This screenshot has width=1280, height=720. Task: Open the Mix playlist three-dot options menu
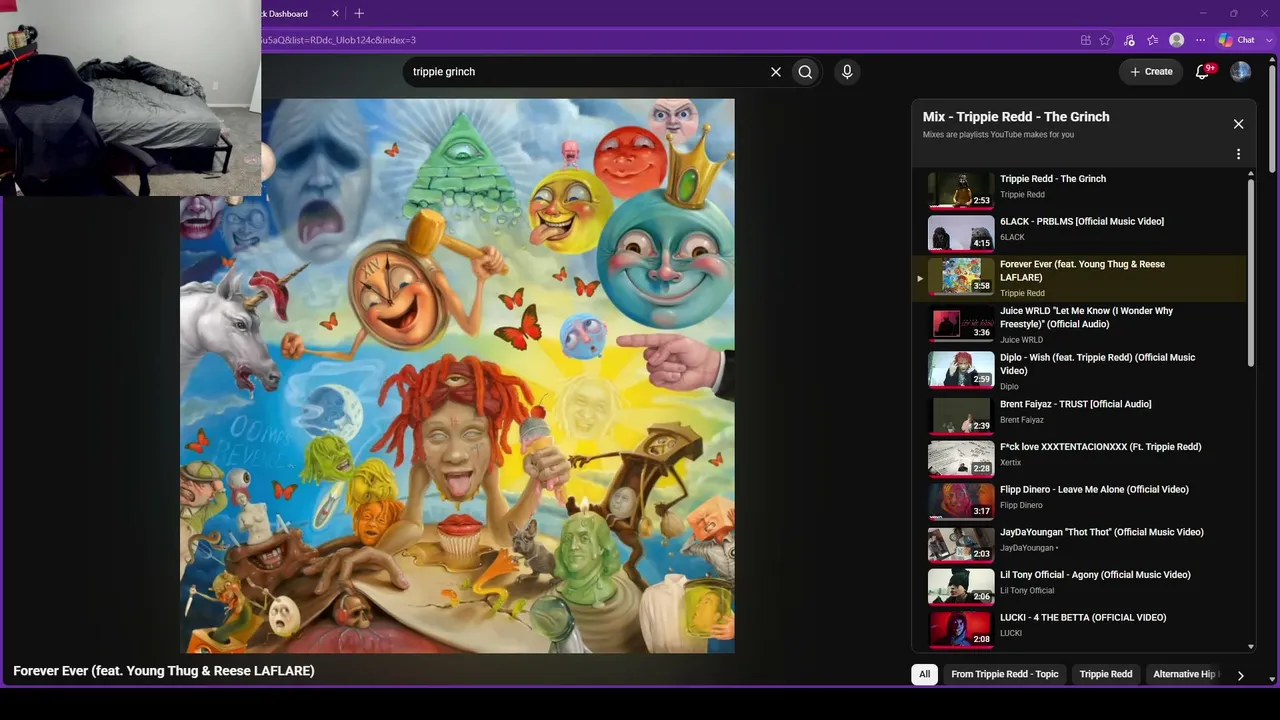point(1238,154)
